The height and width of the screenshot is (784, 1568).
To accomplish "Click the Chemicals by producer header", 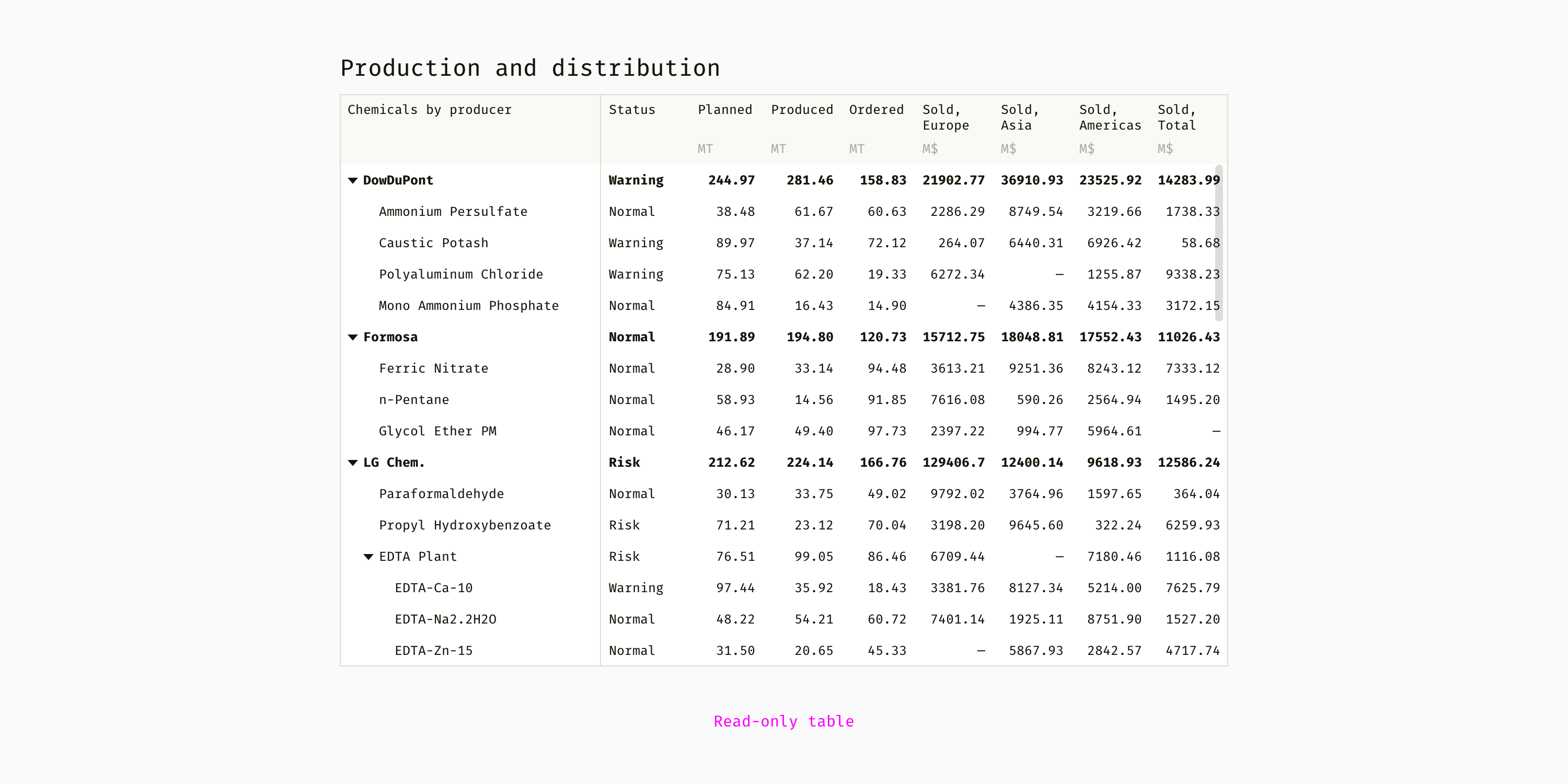I will tap(429, 110).
